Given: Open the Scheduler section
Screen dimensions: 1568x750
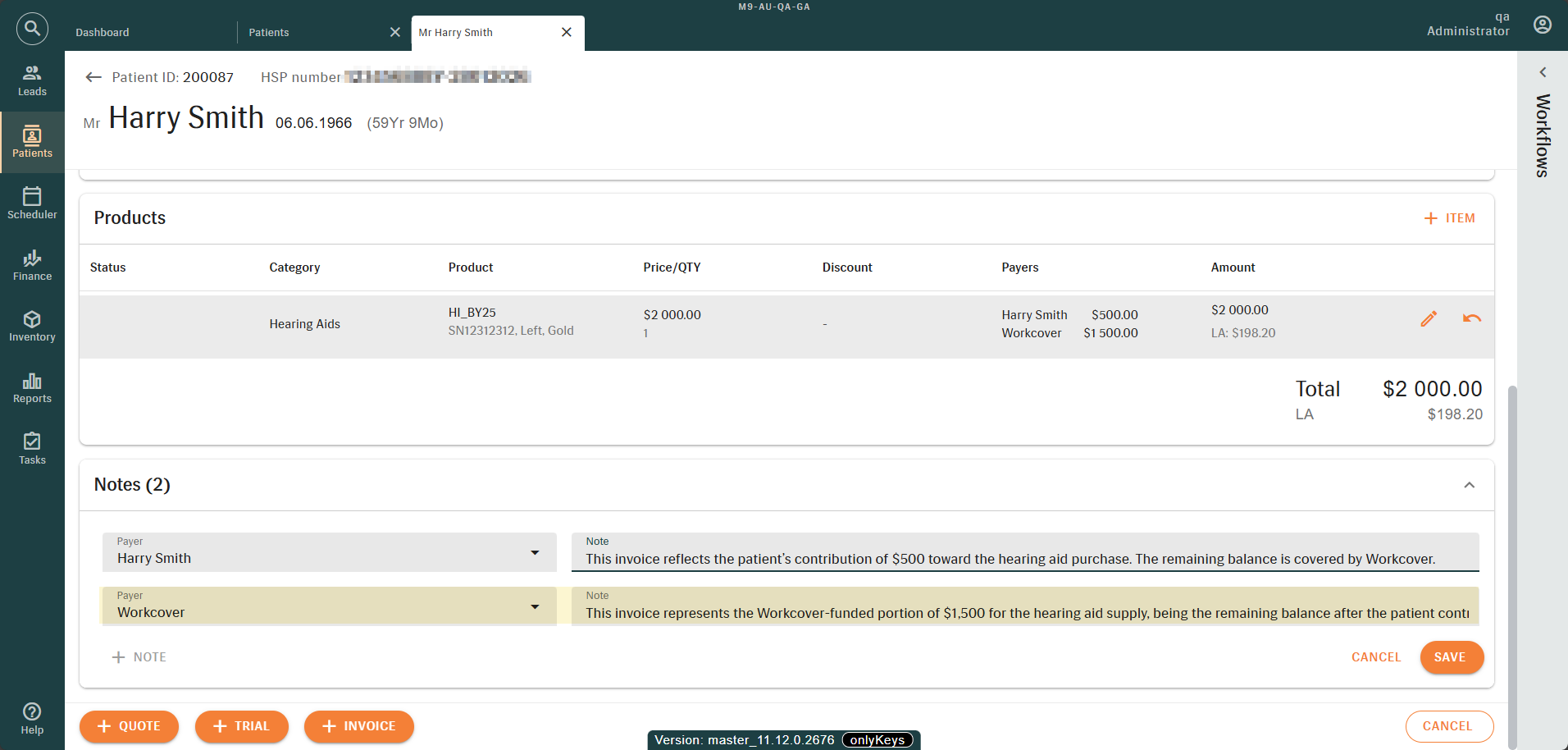Looking at the screenshot, I should 32,204.
